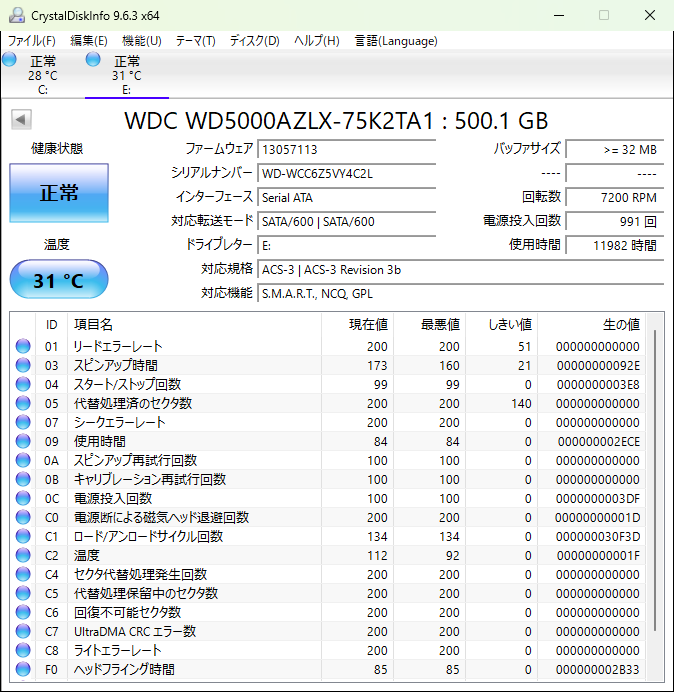Click the 使用時間 field showing 11982 時間

tap(615, 245)
